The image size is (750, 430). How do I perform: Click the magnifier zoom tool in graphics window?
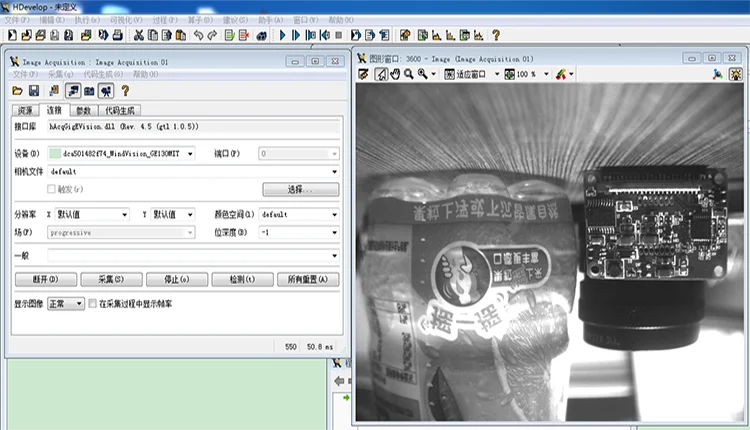click(408, 74)
